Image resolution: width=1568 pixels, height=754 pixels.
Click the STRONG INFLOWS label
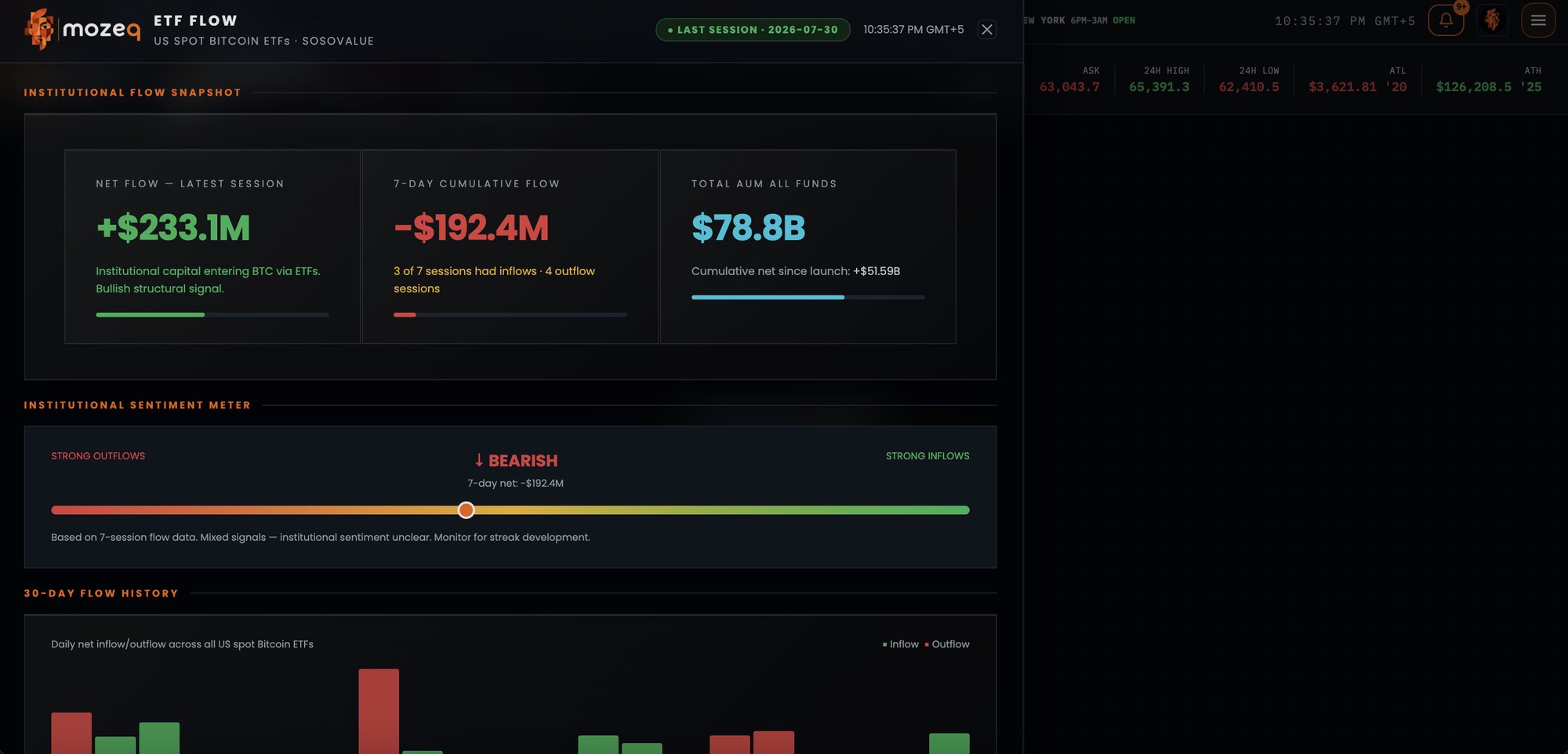pos(927,456)
